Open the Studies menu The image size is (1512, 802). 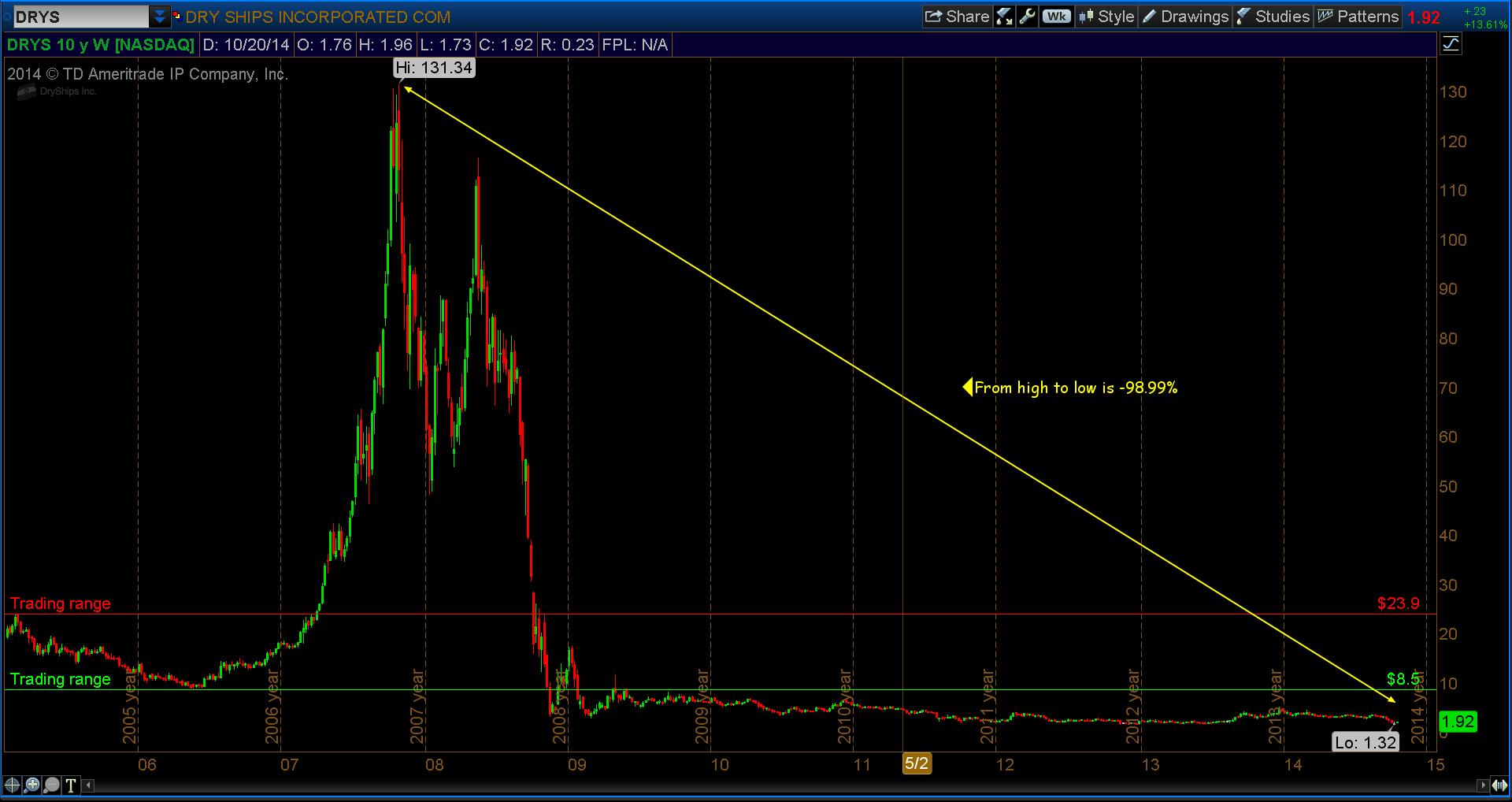coord(1273,17)
